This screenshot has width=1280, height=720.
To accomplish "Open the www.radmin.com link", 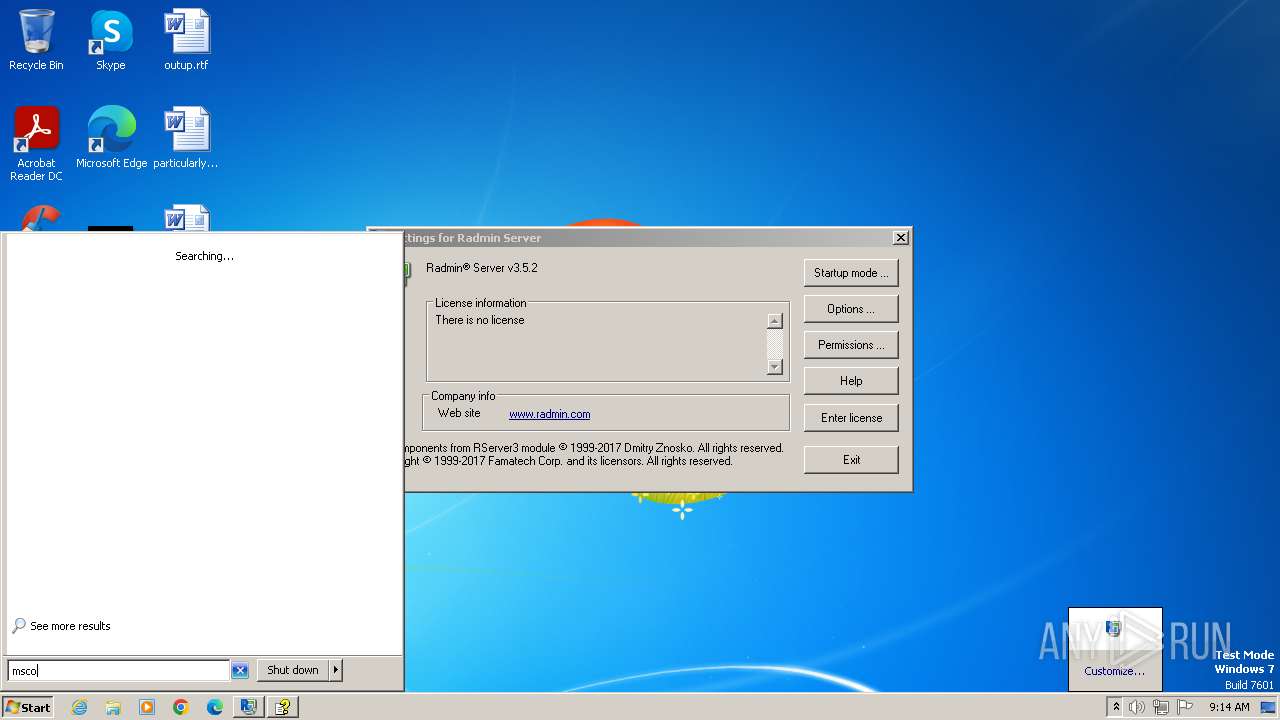I will pos(549,414).
